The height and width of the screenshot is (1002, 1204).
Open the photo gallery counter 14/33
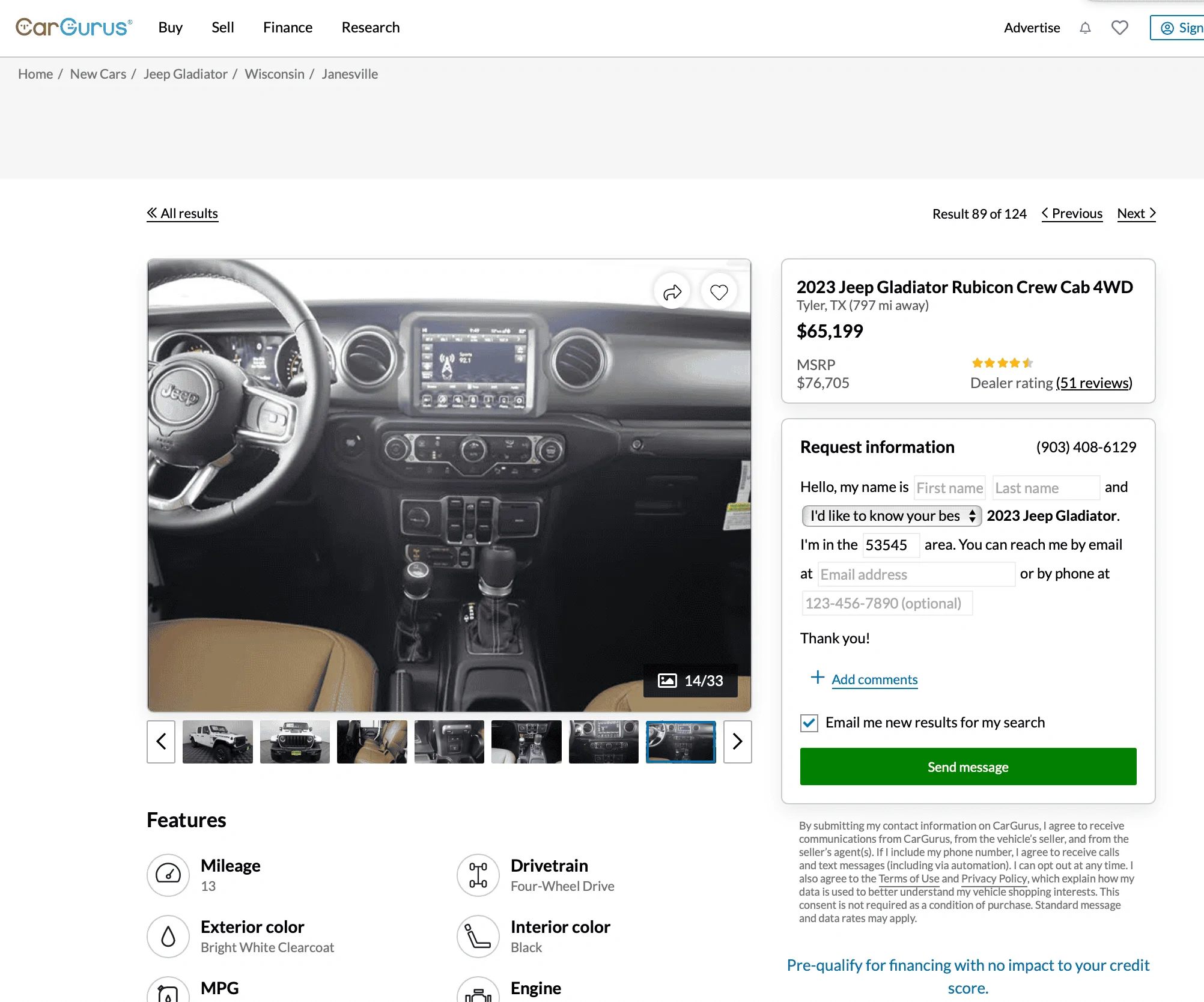(x=690, y=681)
